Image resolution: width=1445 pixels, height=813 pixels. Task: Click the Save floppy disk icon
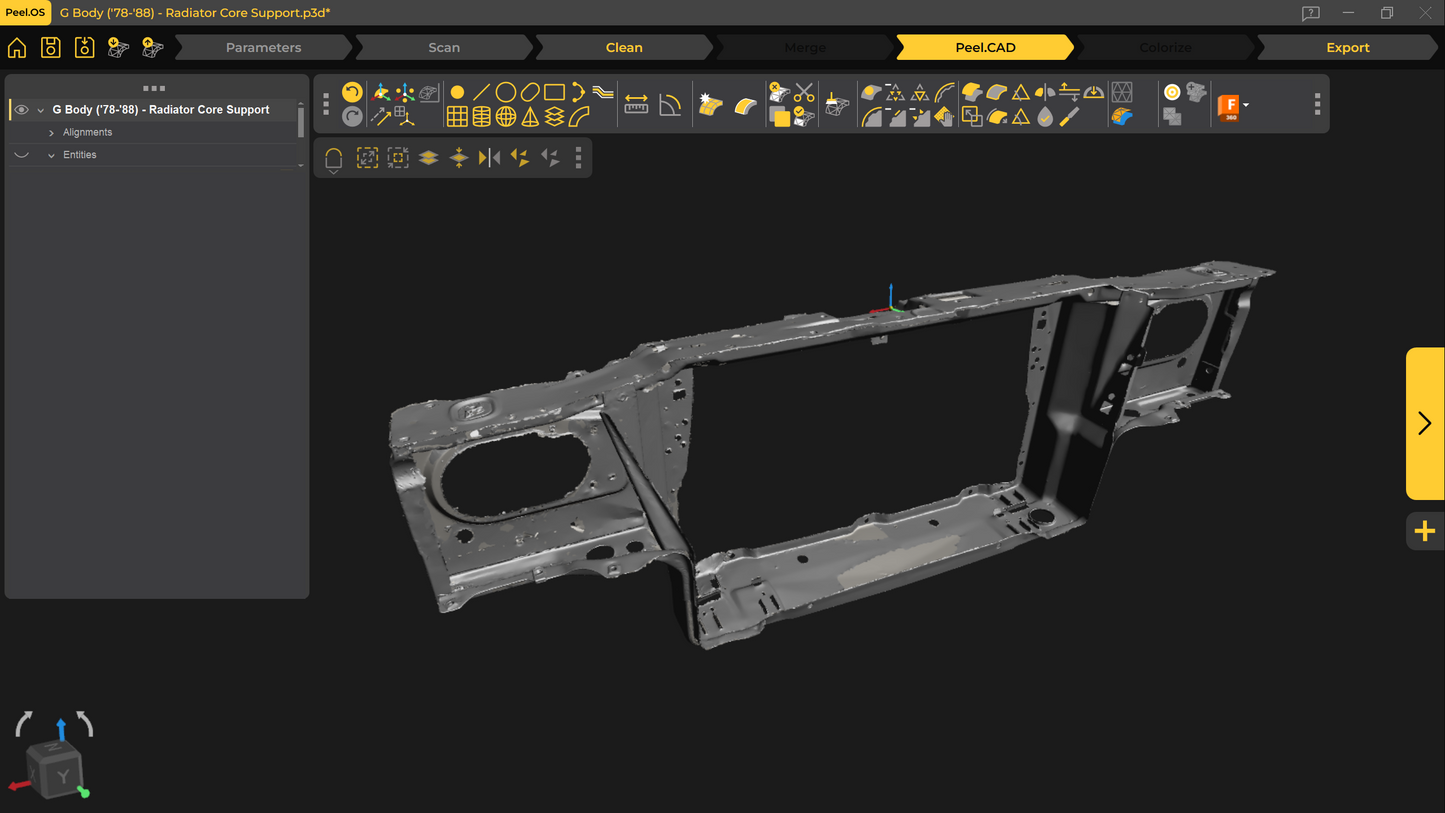[50, 47]
